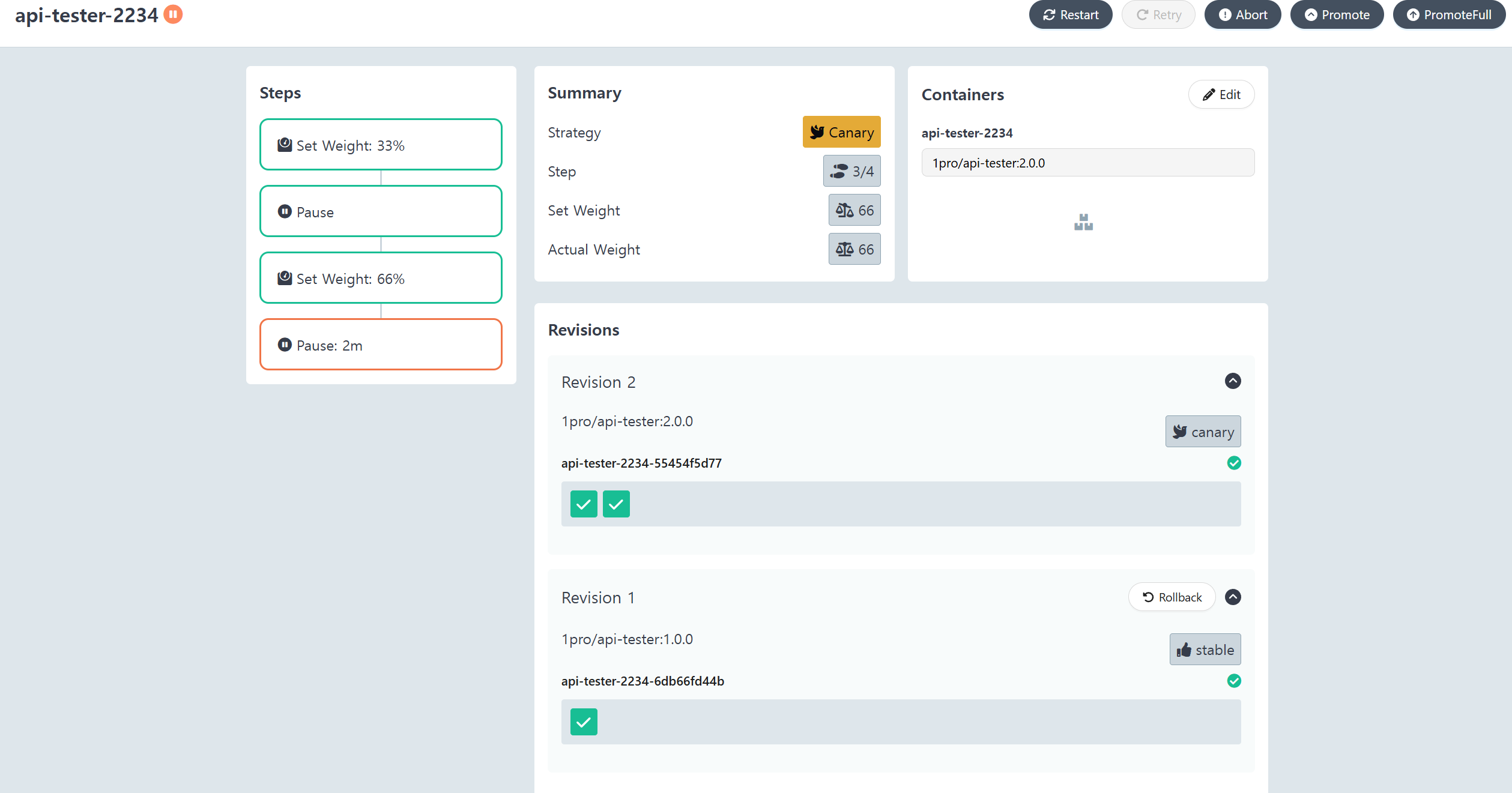Click the orange paused status icon beside the title
This screenshot has height=793, width=1512.
[x=173, y=14]
